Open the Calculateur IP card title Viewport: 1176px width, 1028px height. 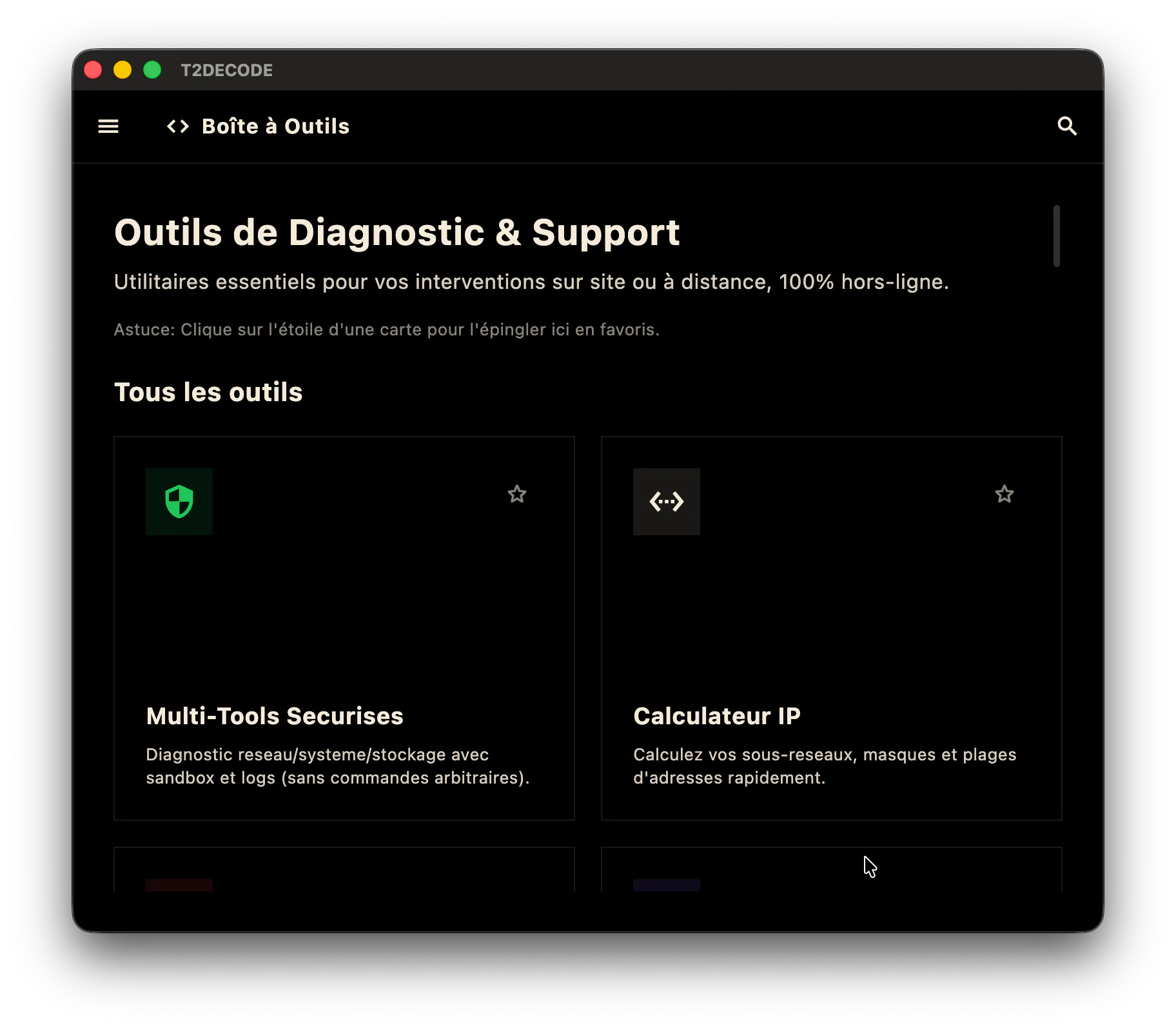pos(717,716)
